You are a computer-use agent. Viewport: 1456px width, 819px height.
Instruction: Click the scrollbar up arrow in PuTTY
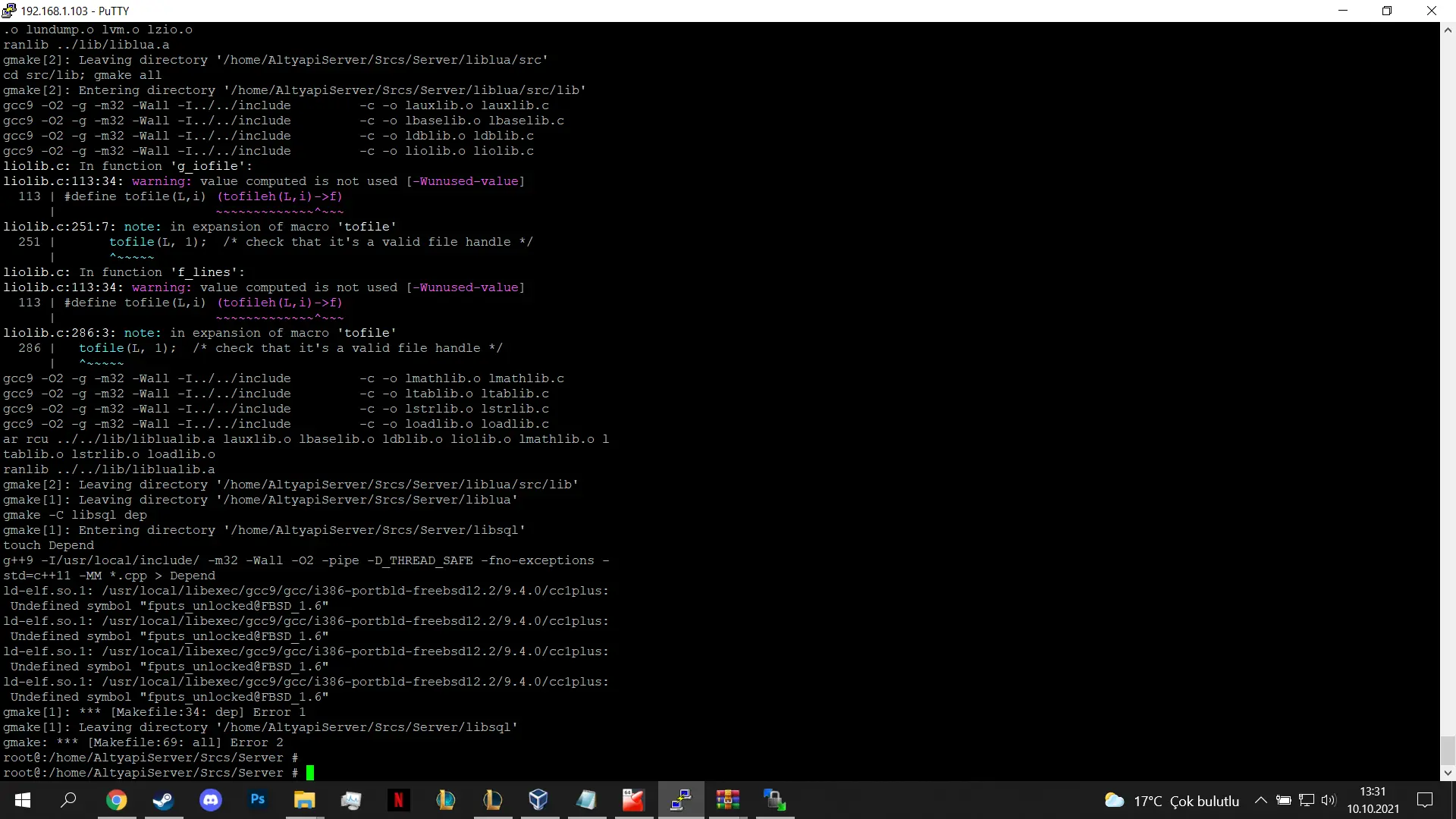tap(1448, 30)
